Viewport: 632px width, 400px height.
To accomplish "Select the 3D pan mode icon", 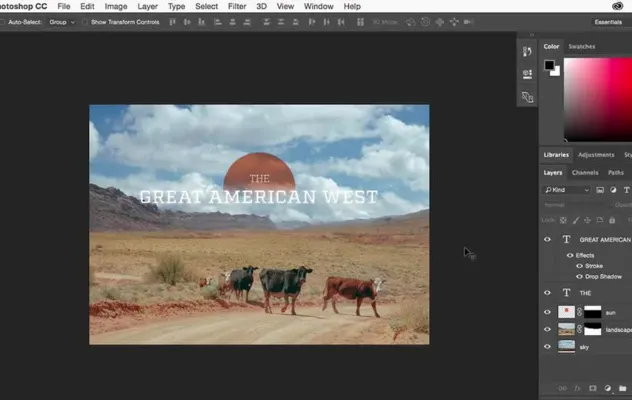I will tap(439, 22).
